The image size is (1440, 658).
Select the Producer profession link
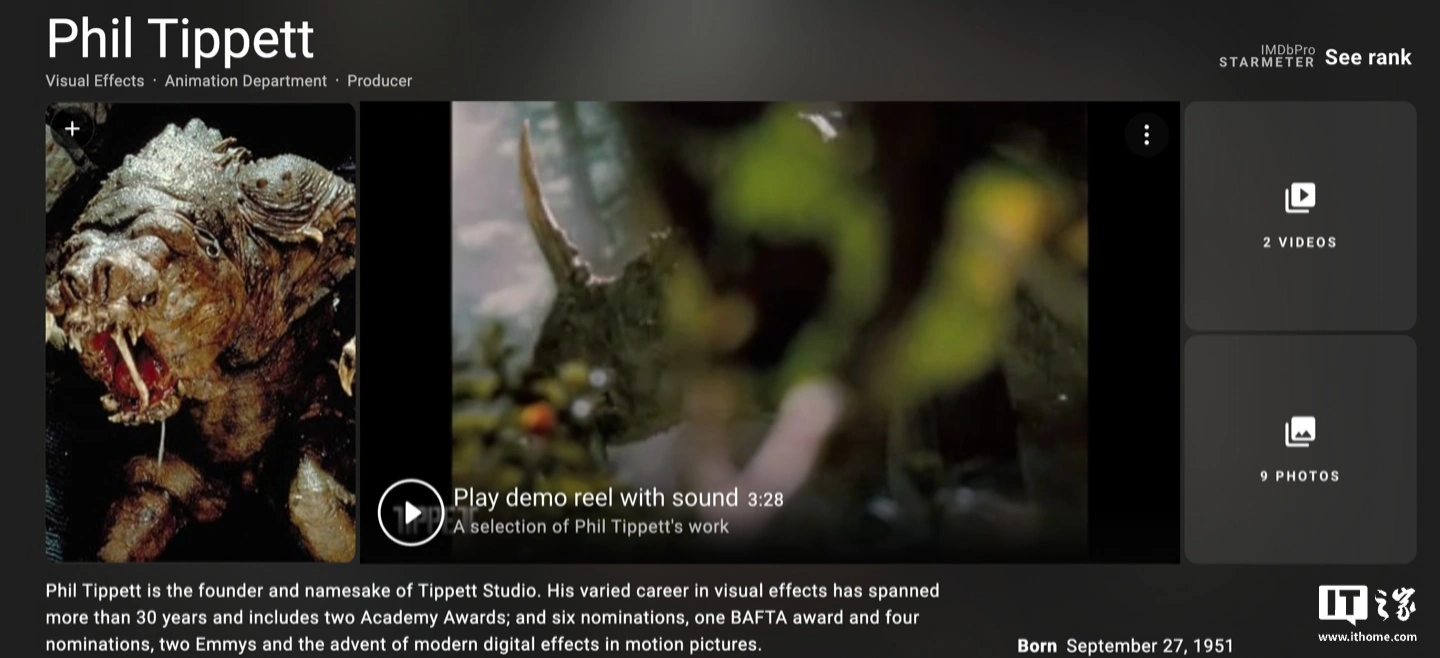(380, 81)
